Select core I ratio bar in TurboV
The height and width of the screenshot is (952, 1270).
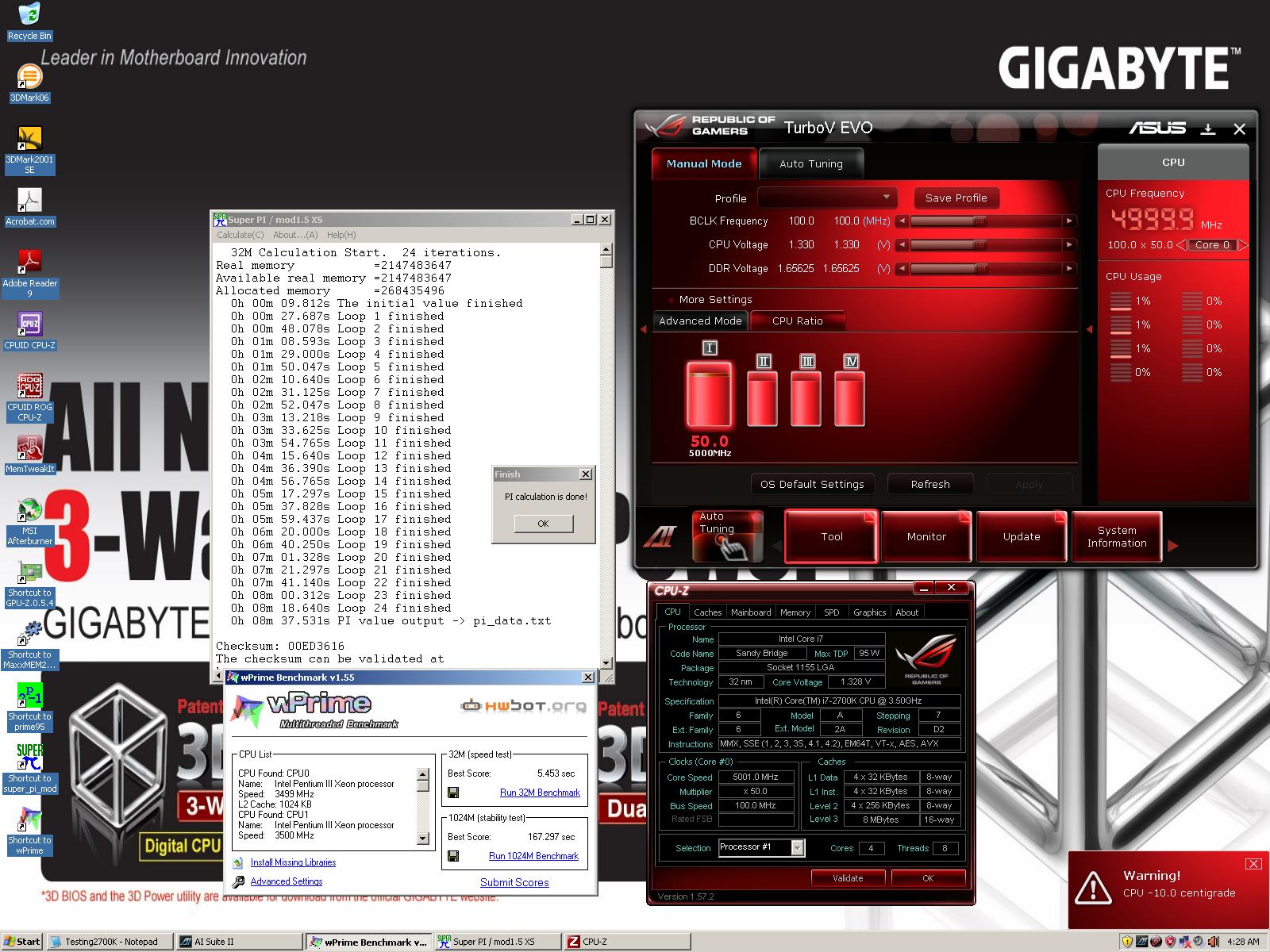[x=710, y=394]
